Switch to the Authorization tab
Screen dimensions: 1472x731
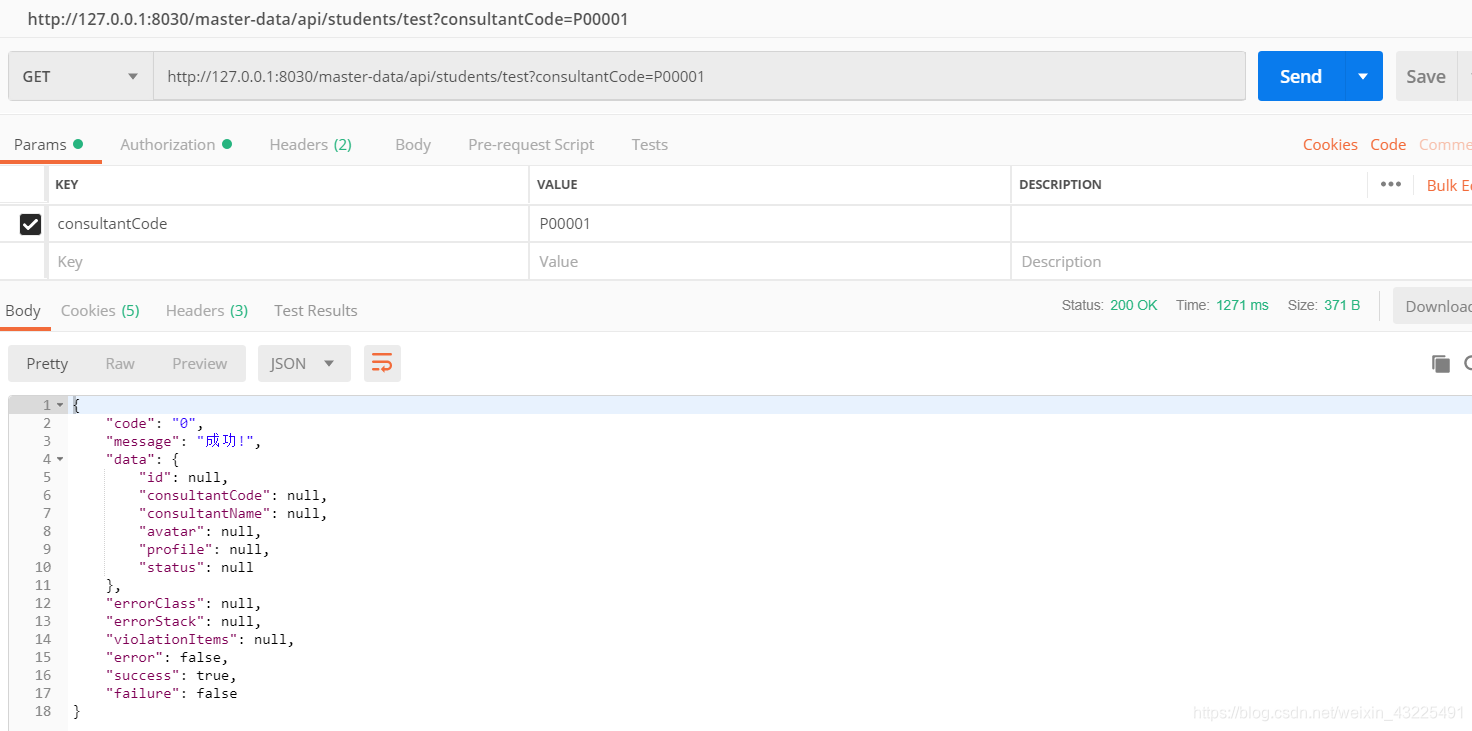click(176, 144)
